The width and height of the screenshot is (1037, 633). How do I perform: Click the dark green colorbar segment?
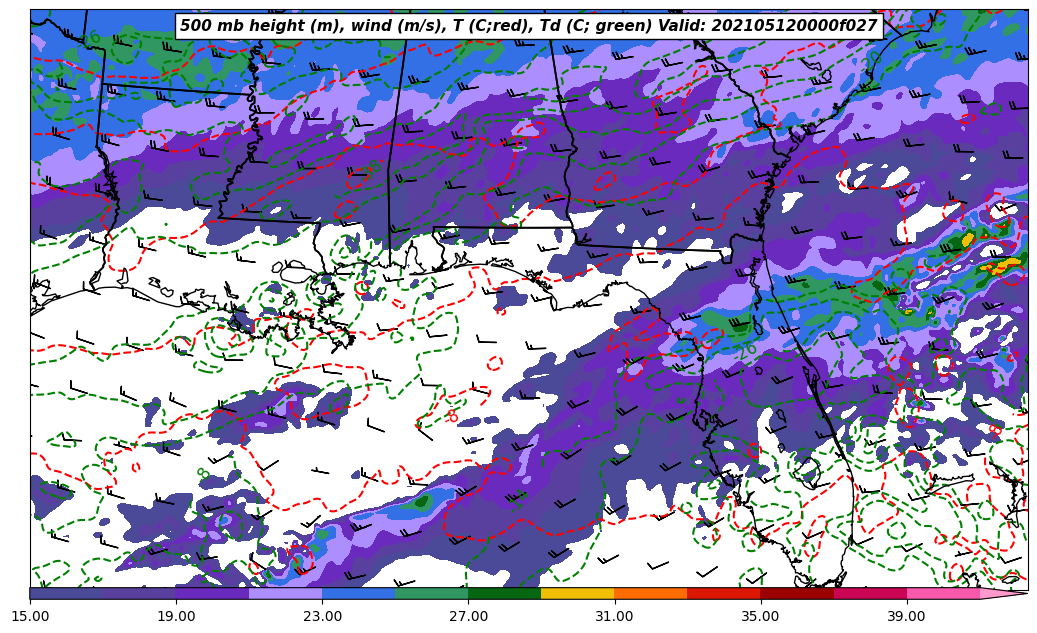tap(504, 593)
